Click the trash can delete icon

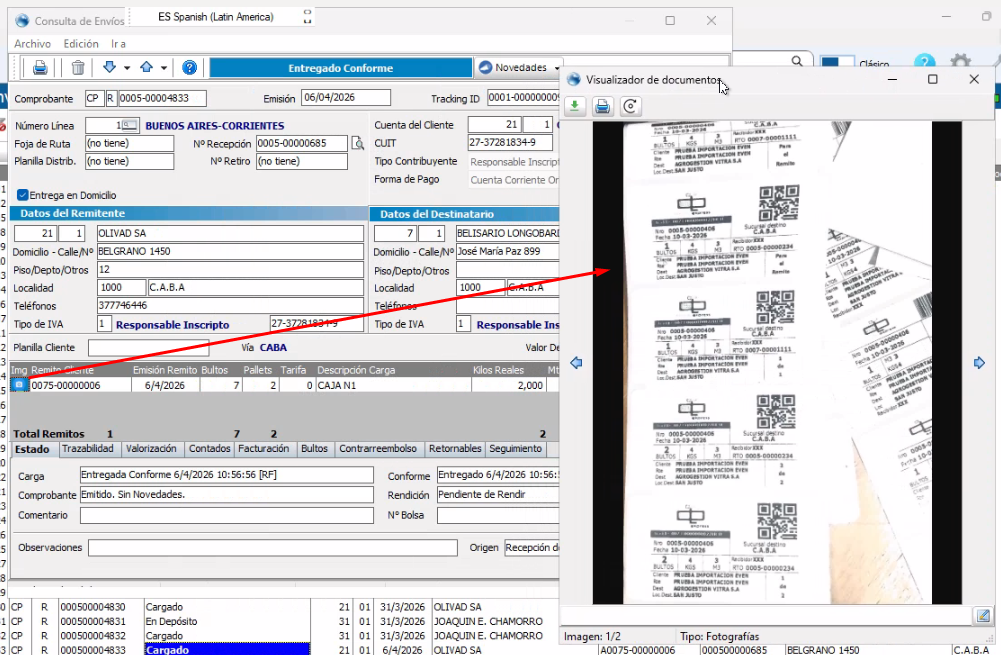pos(78,67)
